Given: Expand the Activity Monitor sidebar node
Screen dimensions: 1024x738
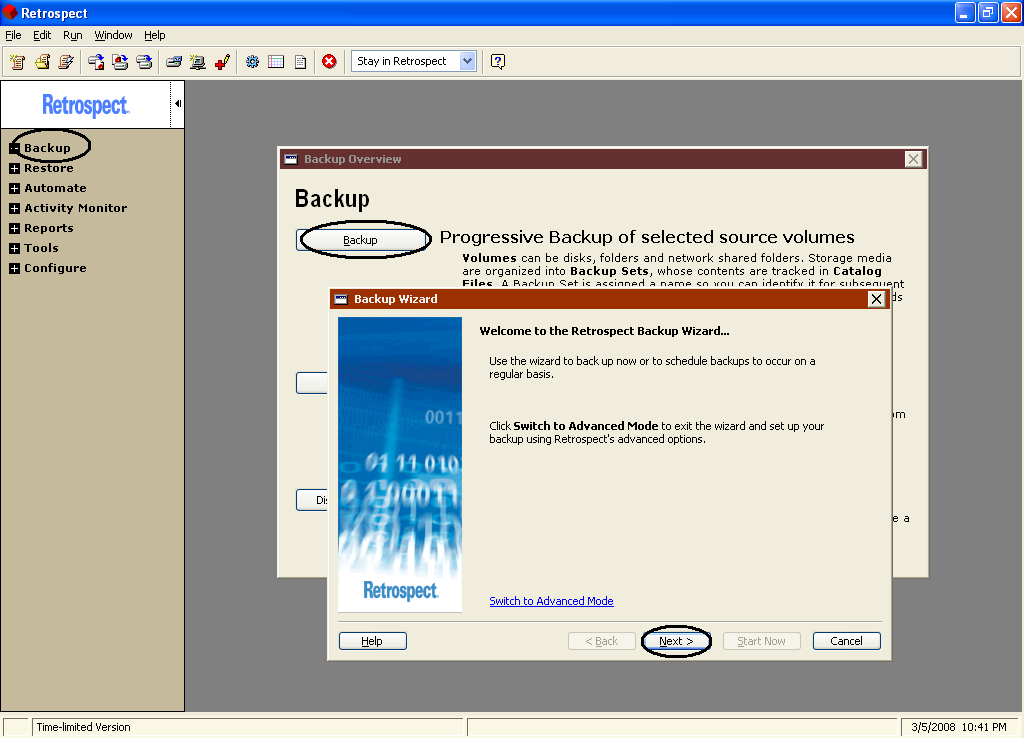Looking at the screenshot, I should coord(14,208).
